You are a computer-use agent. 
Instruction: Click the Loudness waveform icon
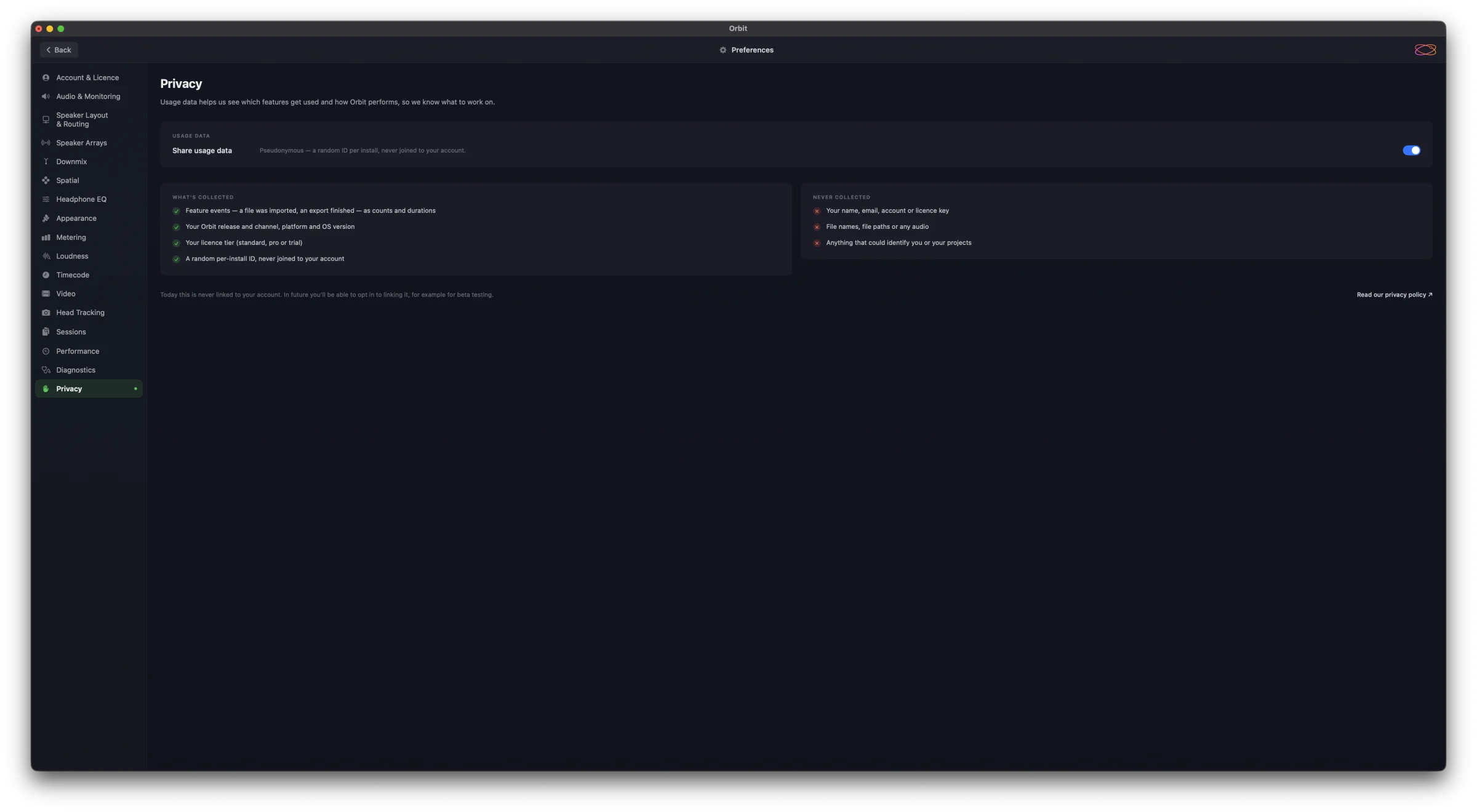[x=46, y=256]
